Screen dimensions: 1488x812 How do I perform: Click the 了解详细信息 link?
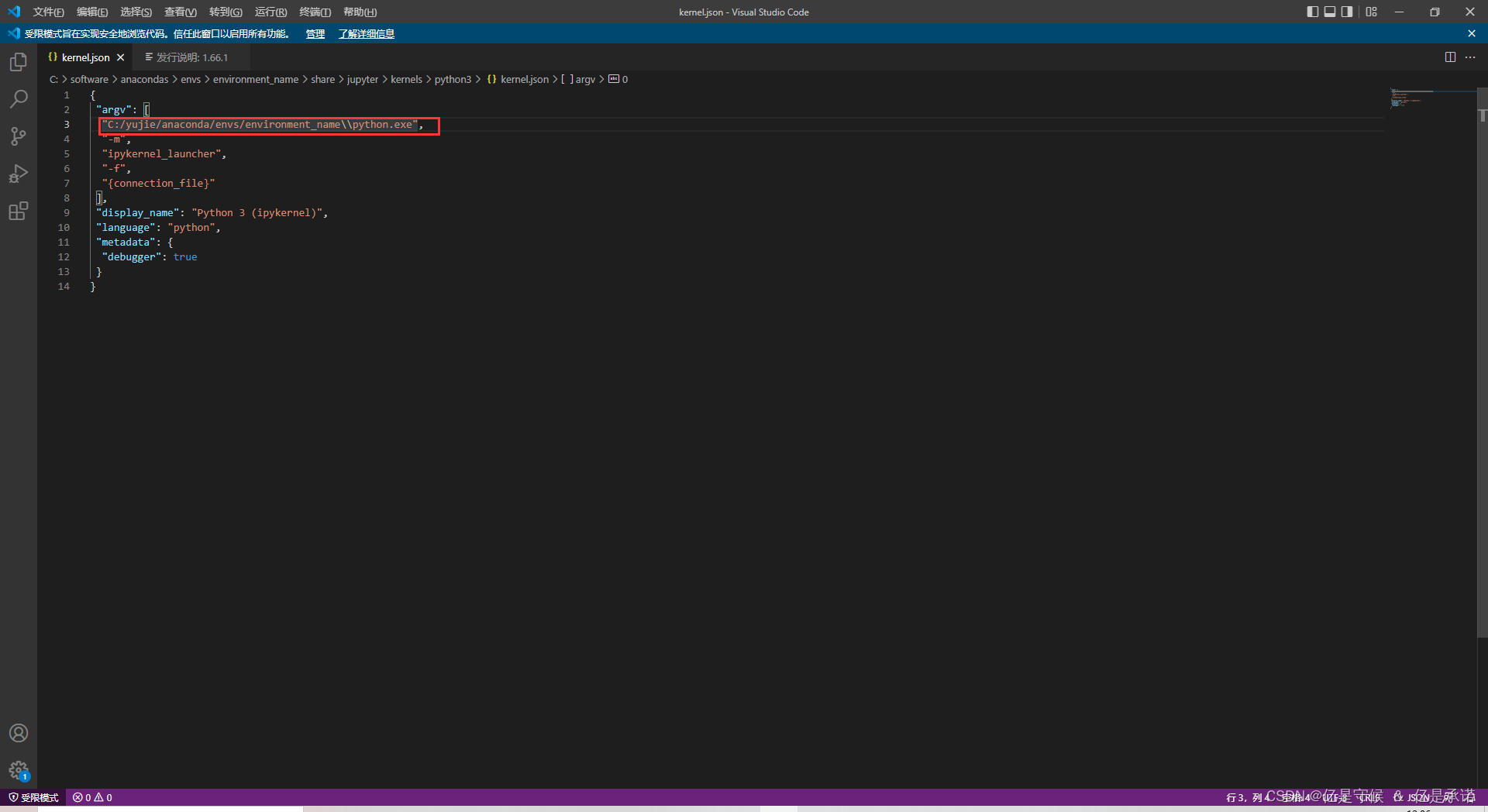pyautogui.click(x=366, y=33)
